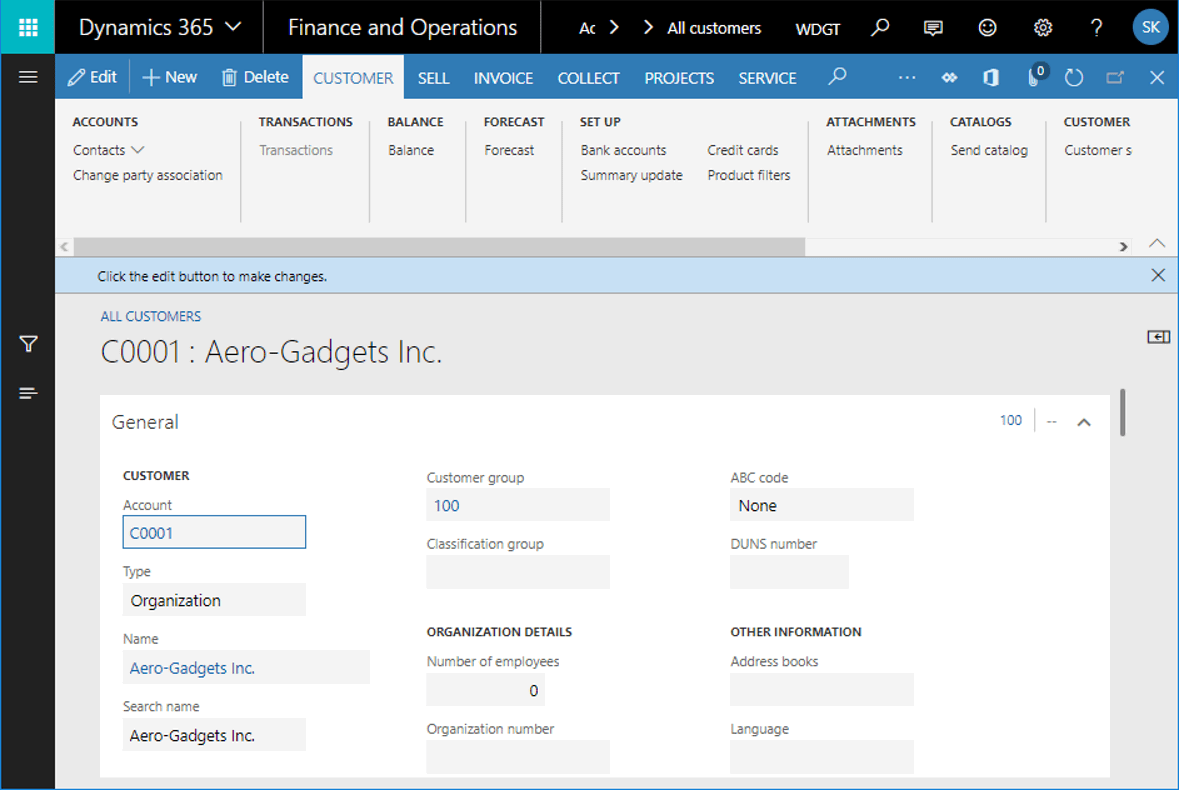Click the Account field C0001
The image size is (1180, 791).
click(214, 532)
